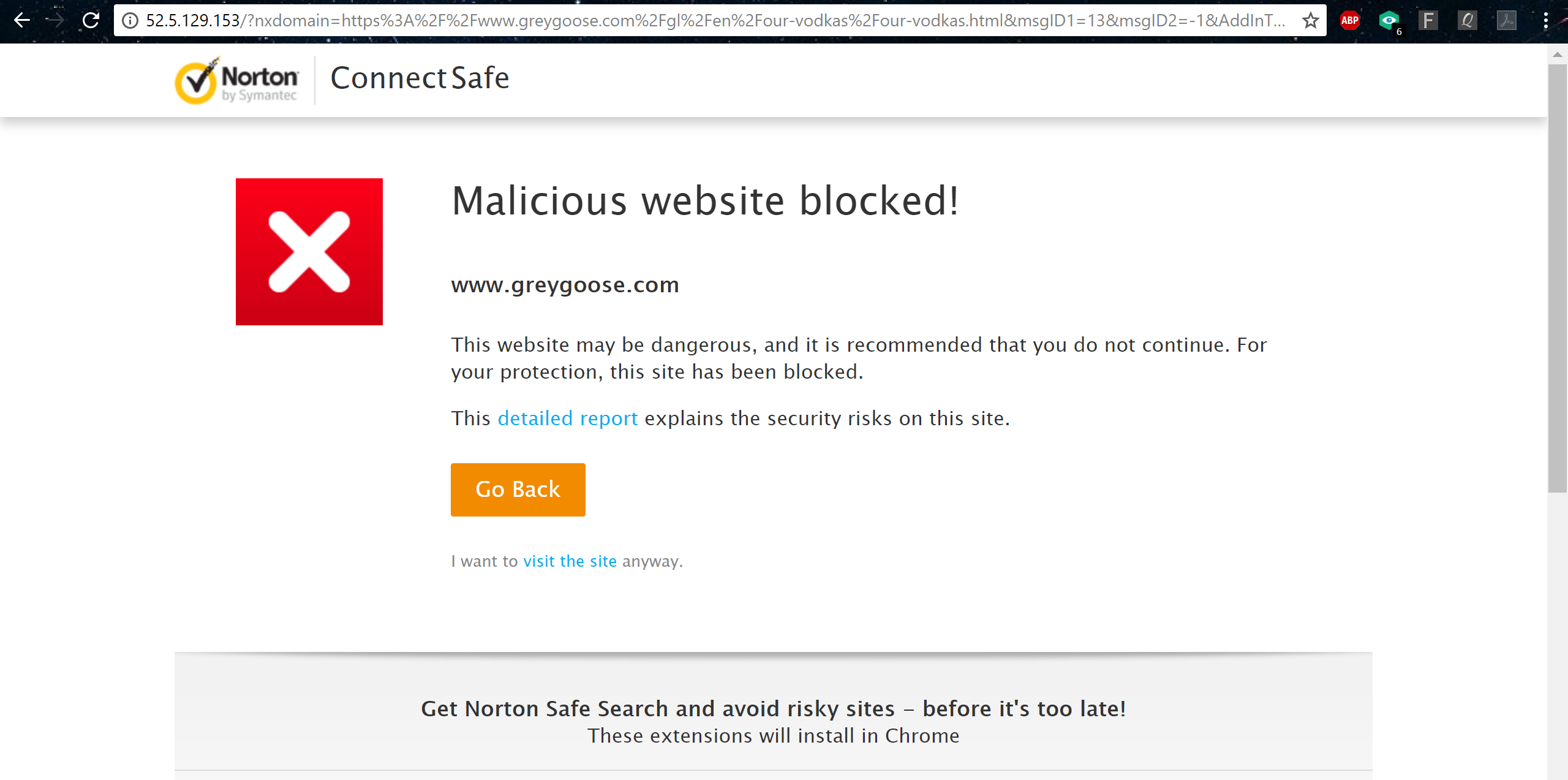Screen dimensions: 1568x780
Task: Select the address bar URL
Action: point(674,20)
